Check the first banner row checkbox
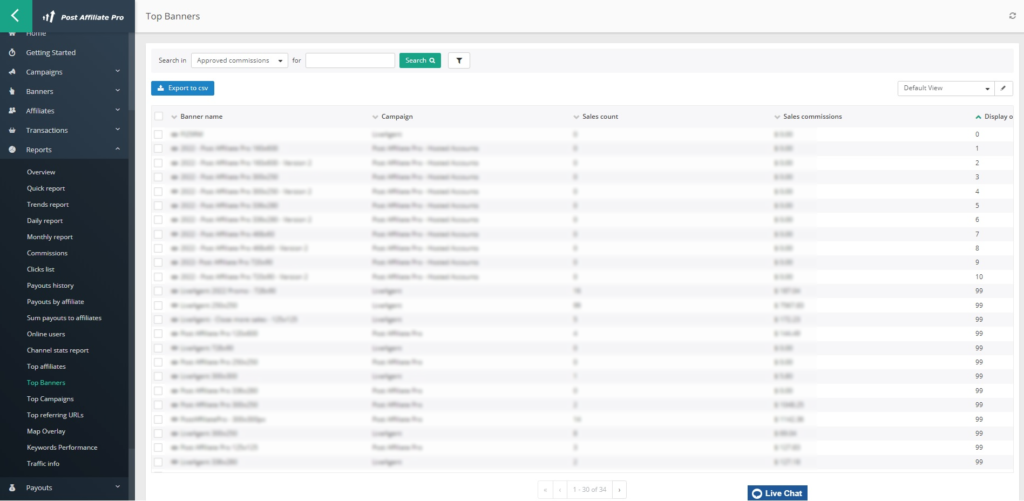Viewport: 1024px width, 501px height. pyautogui.click(x=159, y=133)
